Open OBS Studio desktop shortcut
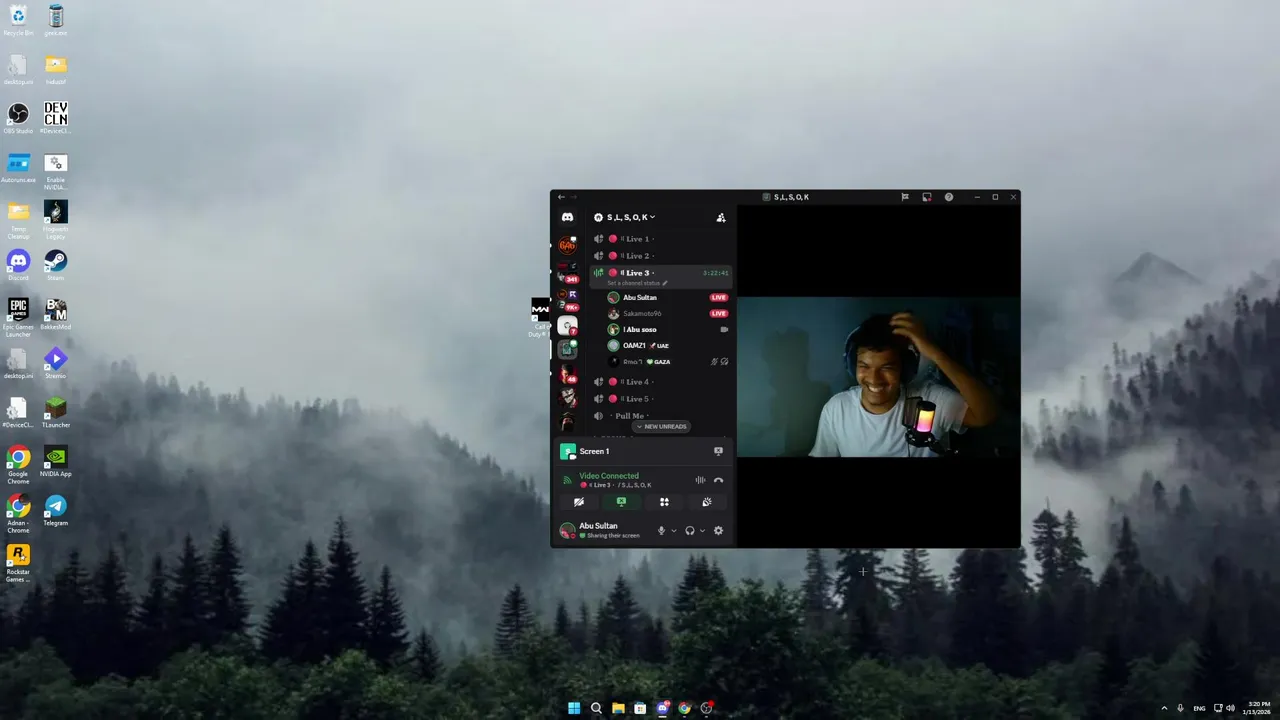Image resolution: width=1280 pixels, height=720 pixels. [x=18, y=118]
